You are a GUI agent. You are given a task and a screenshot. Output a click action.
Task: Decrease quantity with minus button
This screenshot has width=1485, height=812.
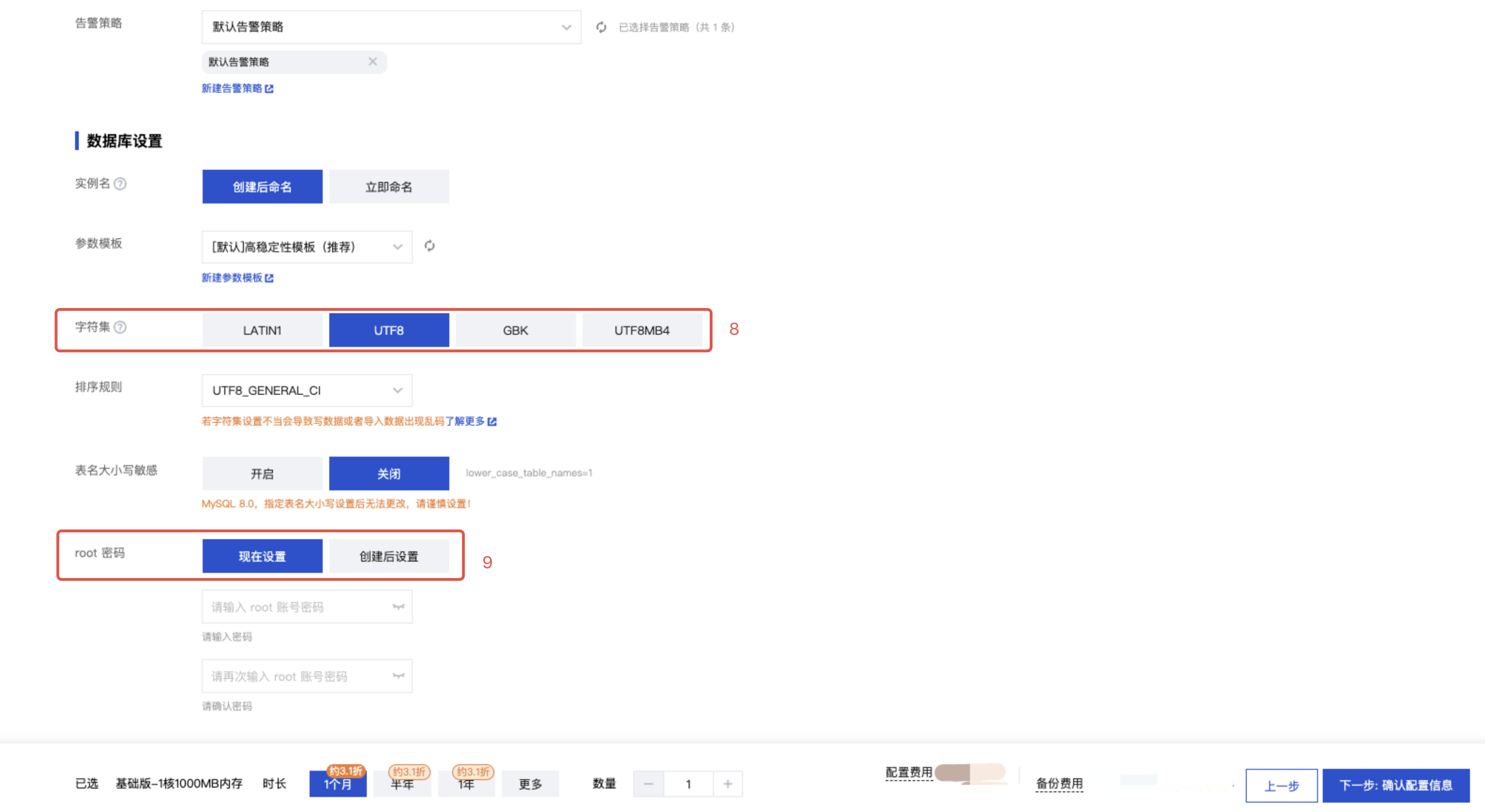click(649, 784)
